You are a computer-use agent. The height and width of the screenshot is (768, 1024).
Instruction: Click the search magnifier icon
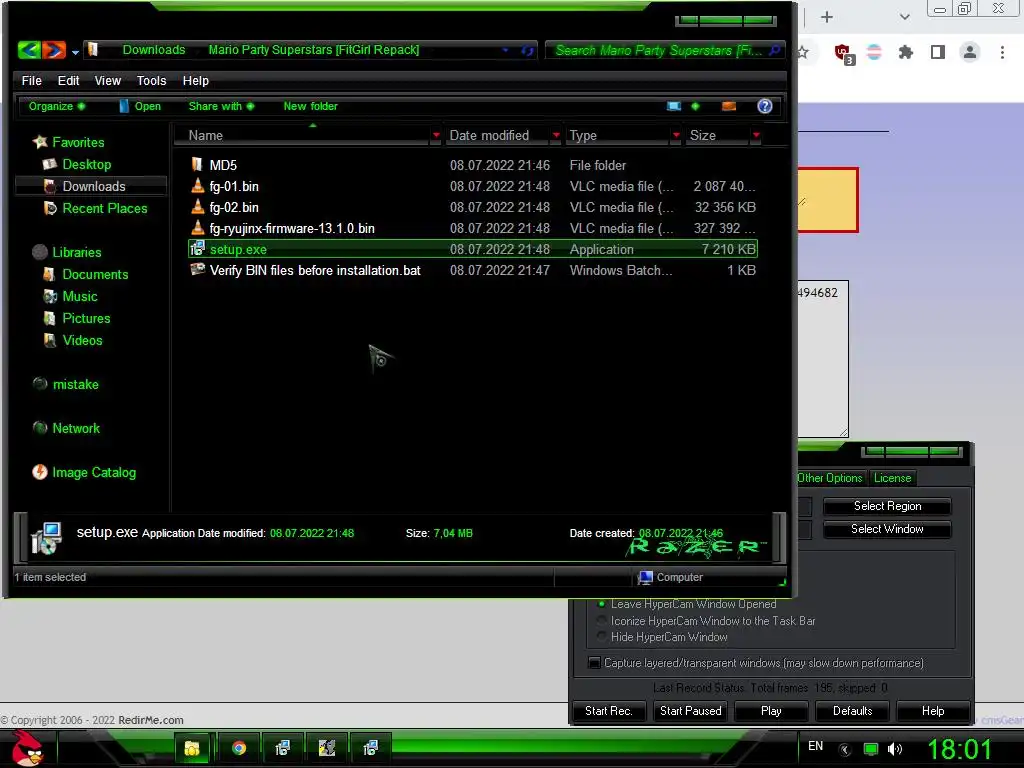[x=775, y=50]
